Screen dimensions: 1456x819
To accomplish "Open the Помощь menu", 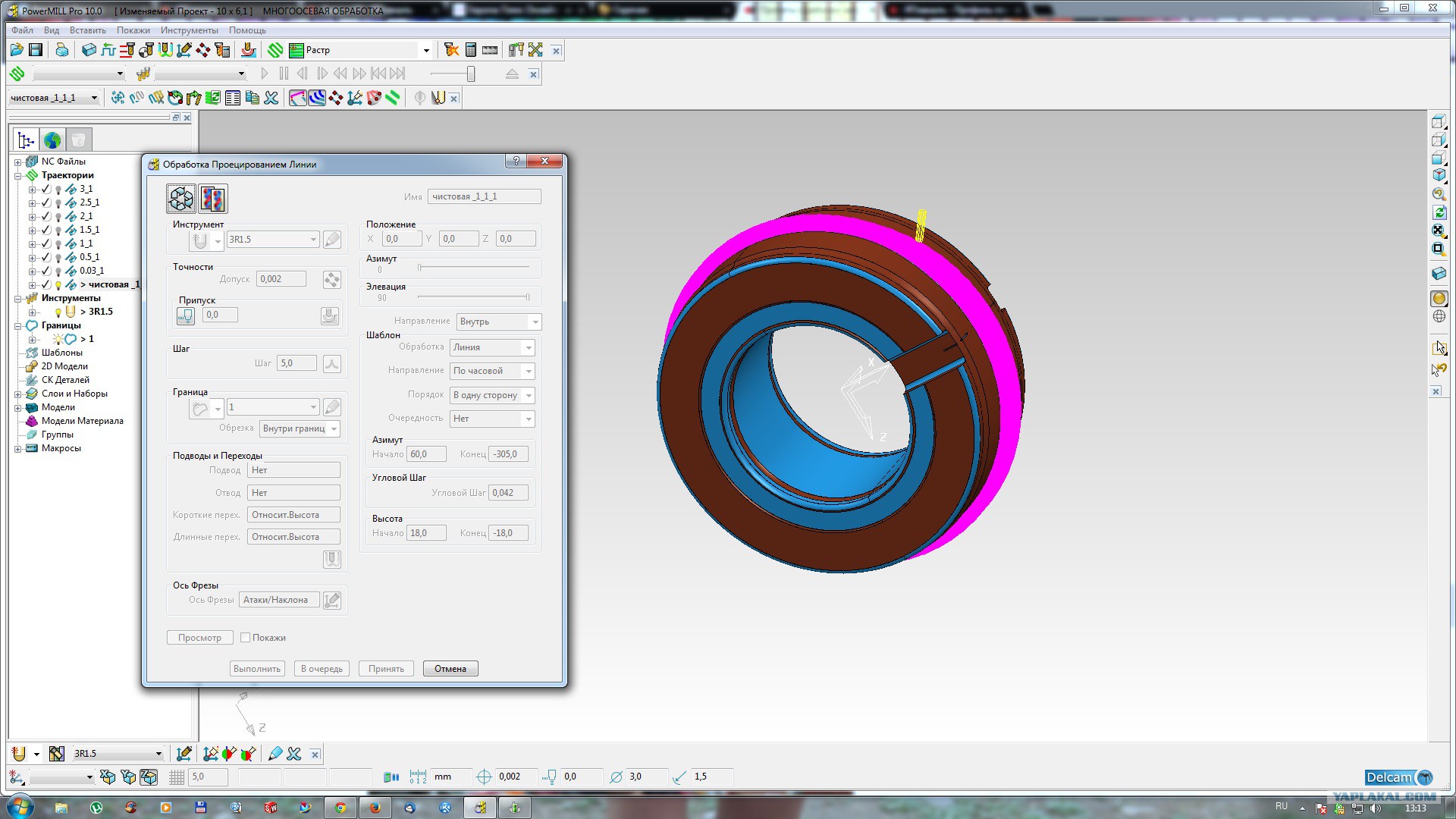I will pyautogui.click(x=247, y=30).
